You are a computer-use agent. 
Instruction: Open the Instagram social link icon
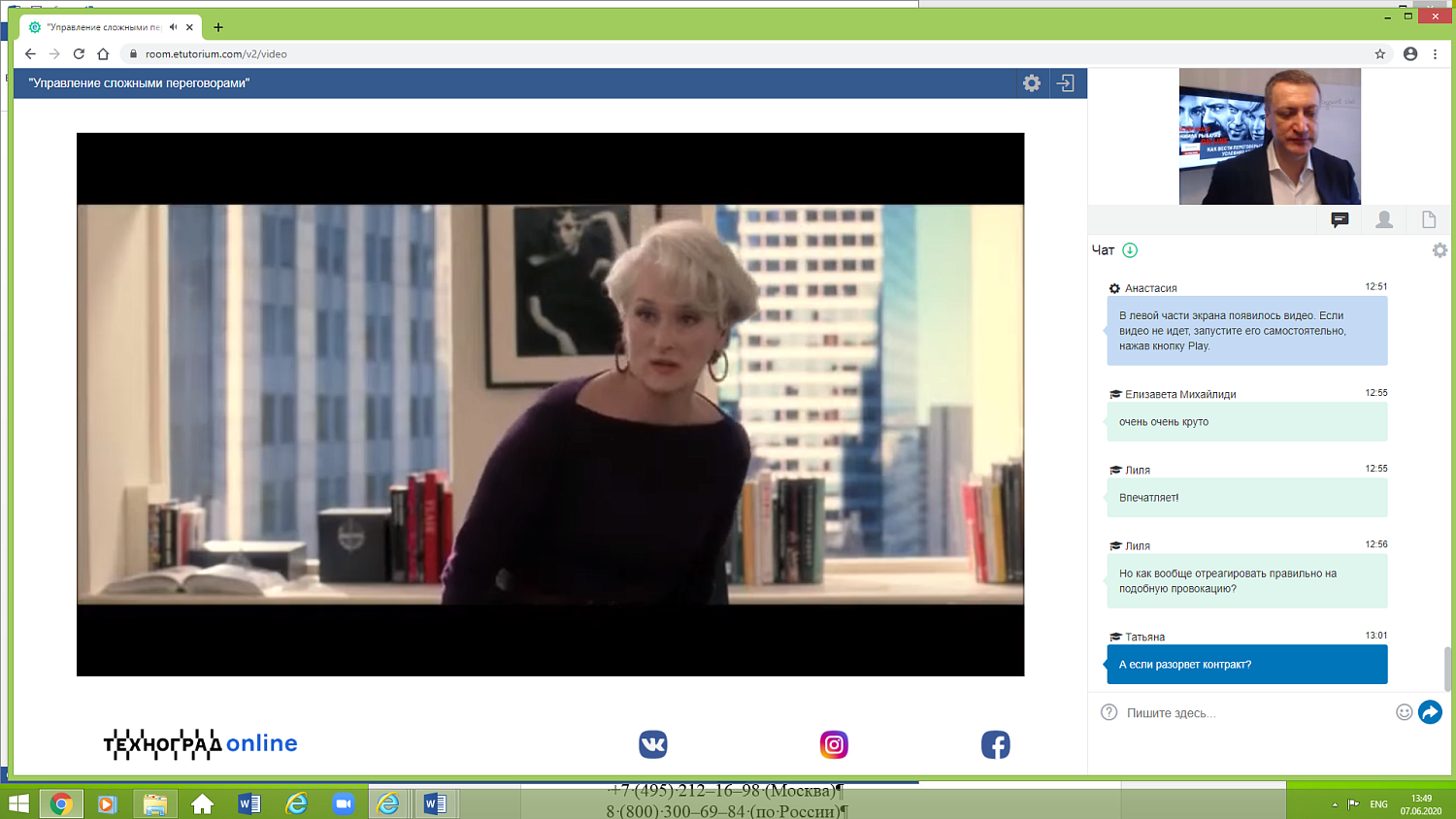[834, 744]
